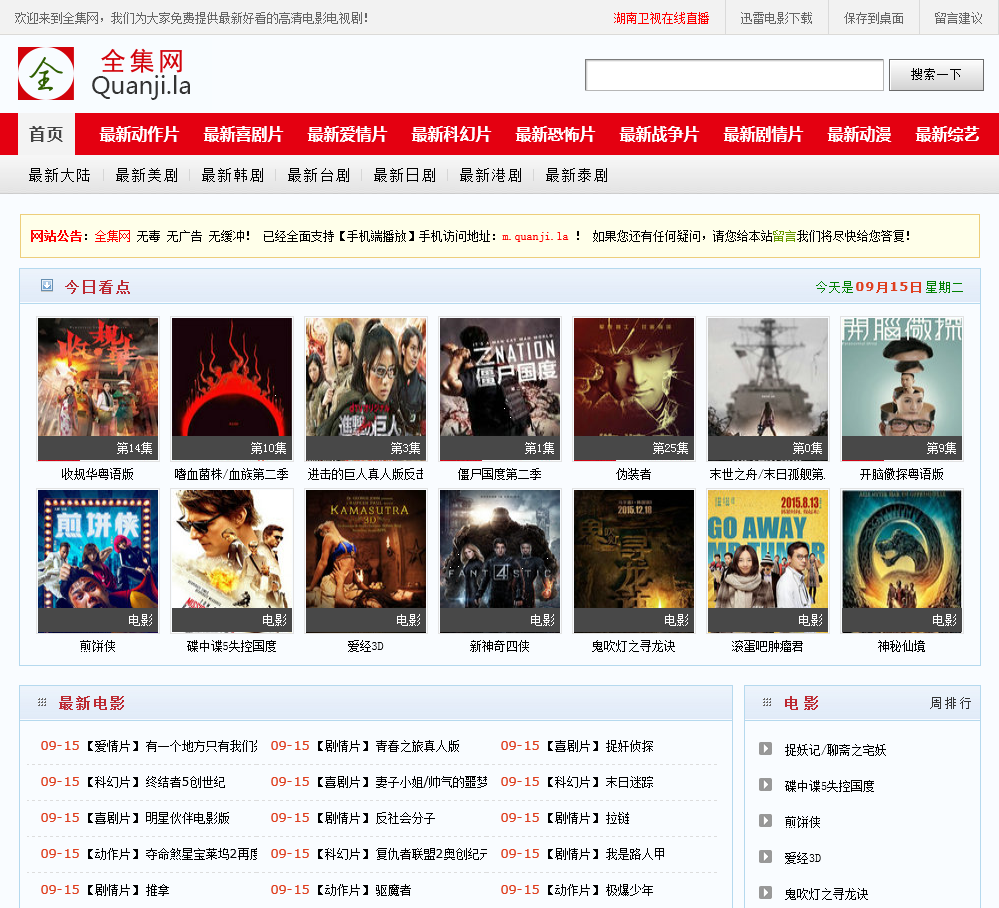Open the 首页 home tab
The height and width of the screenshot is (908, 999).
[47, 134]
